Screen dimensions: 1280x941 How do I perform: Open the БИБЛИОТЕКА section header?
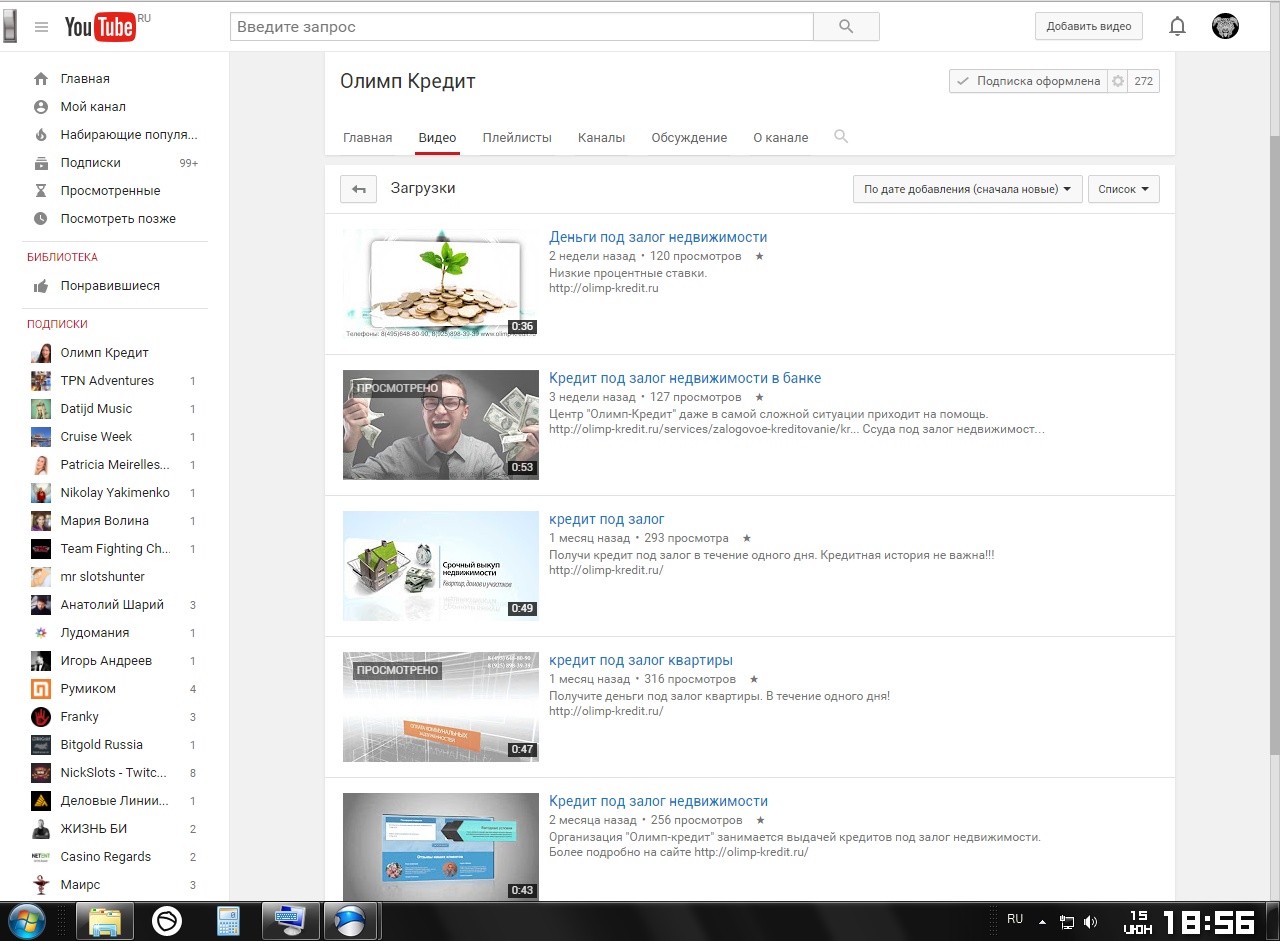pos(62,257)
